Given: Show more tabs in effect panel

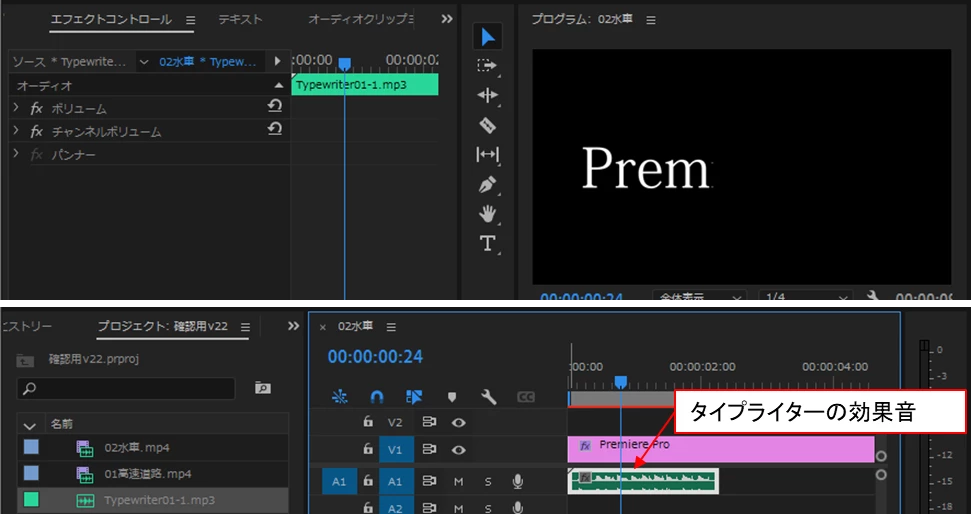Looking at the screenshot, I should (x=446, y=20).
